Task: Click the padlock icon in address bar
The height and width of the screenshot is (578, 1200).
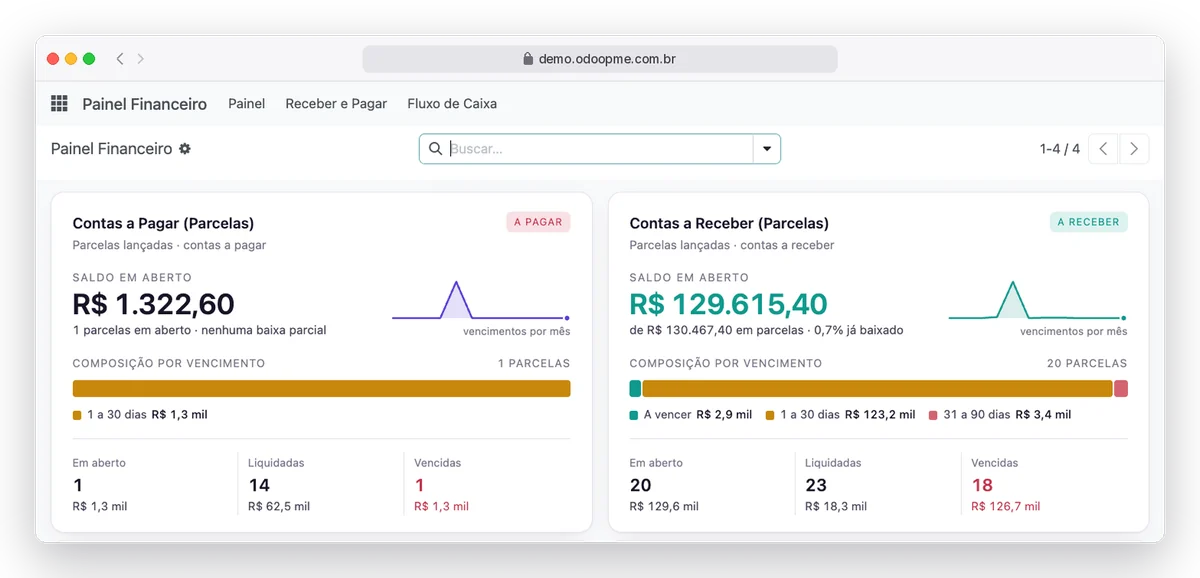Action: (x=528, y=59)
